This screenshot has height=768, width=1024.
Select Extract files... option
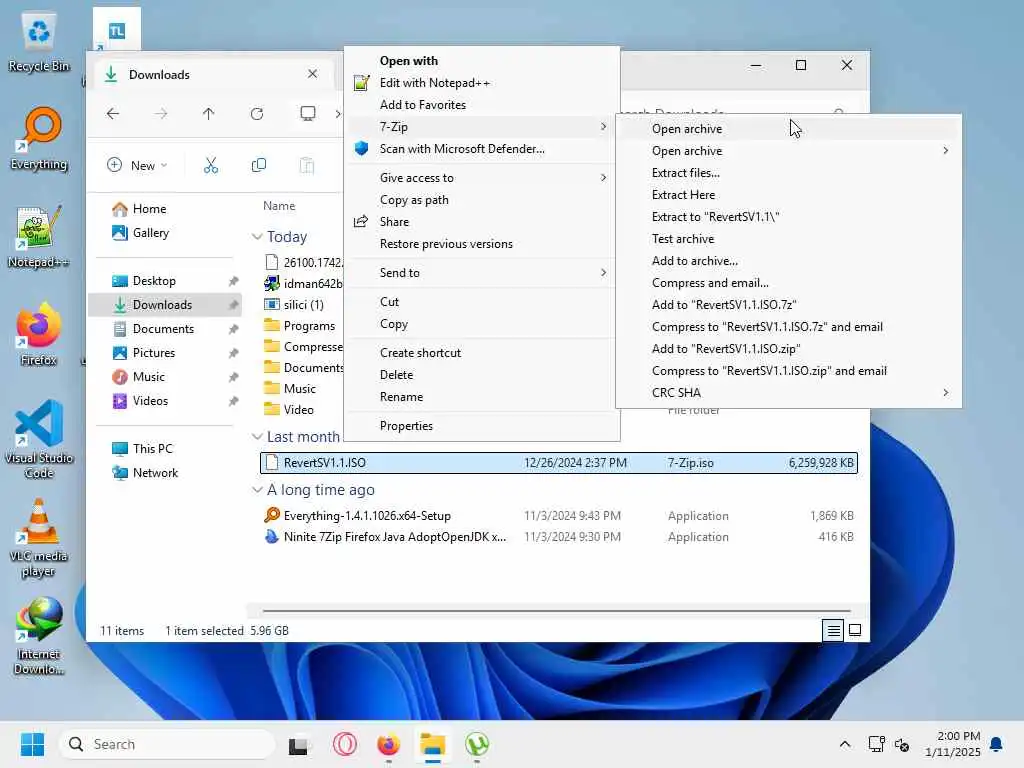pos(788,173)
